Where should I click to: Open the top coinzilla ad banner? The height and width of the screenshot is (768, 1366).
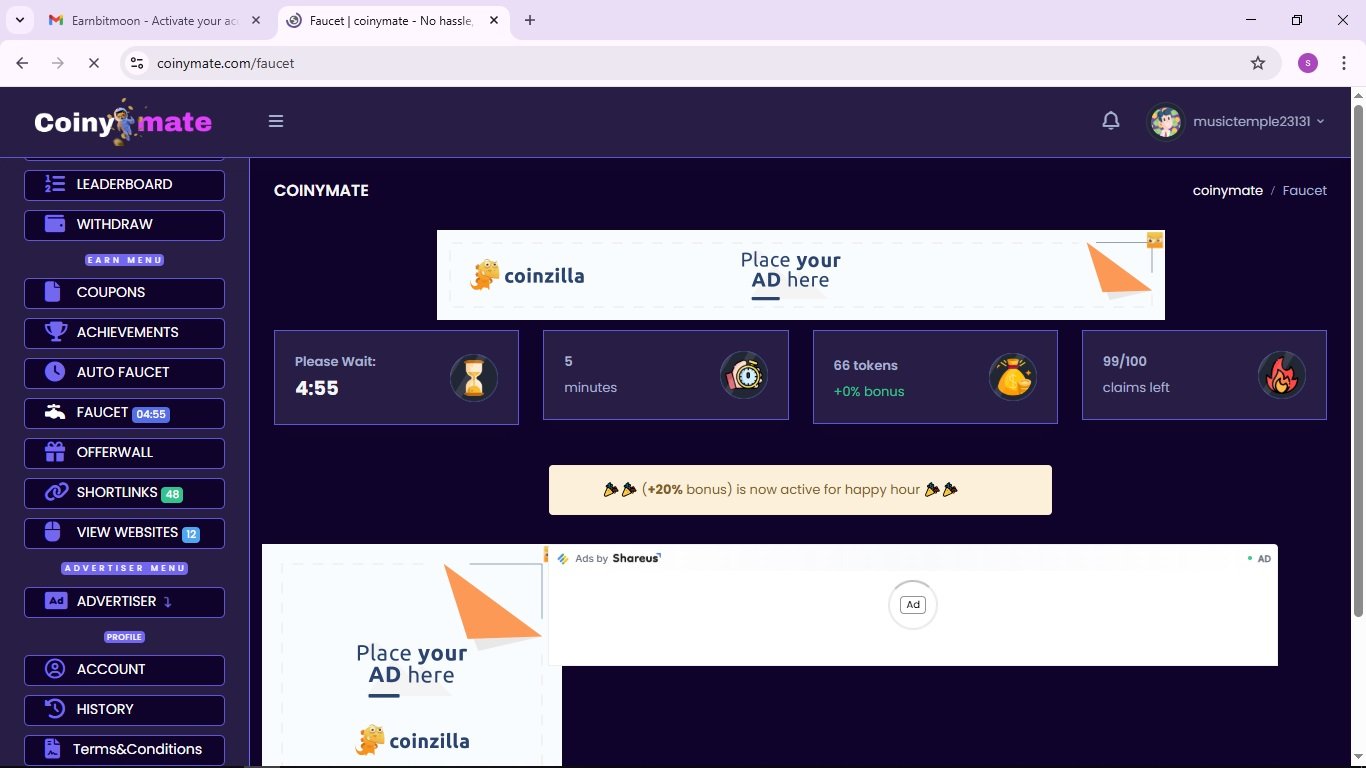(801, 275)
